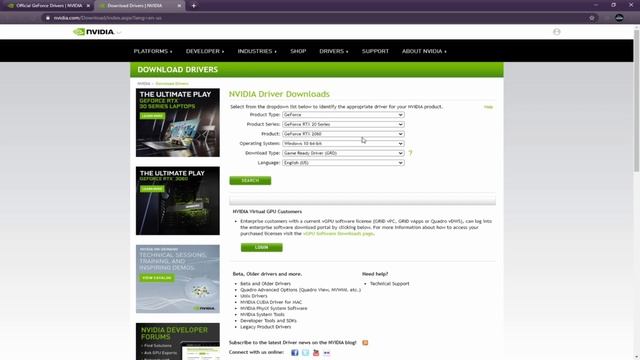Open the Drivers menu
Screen dimensions: 640x360
[334, 51]
